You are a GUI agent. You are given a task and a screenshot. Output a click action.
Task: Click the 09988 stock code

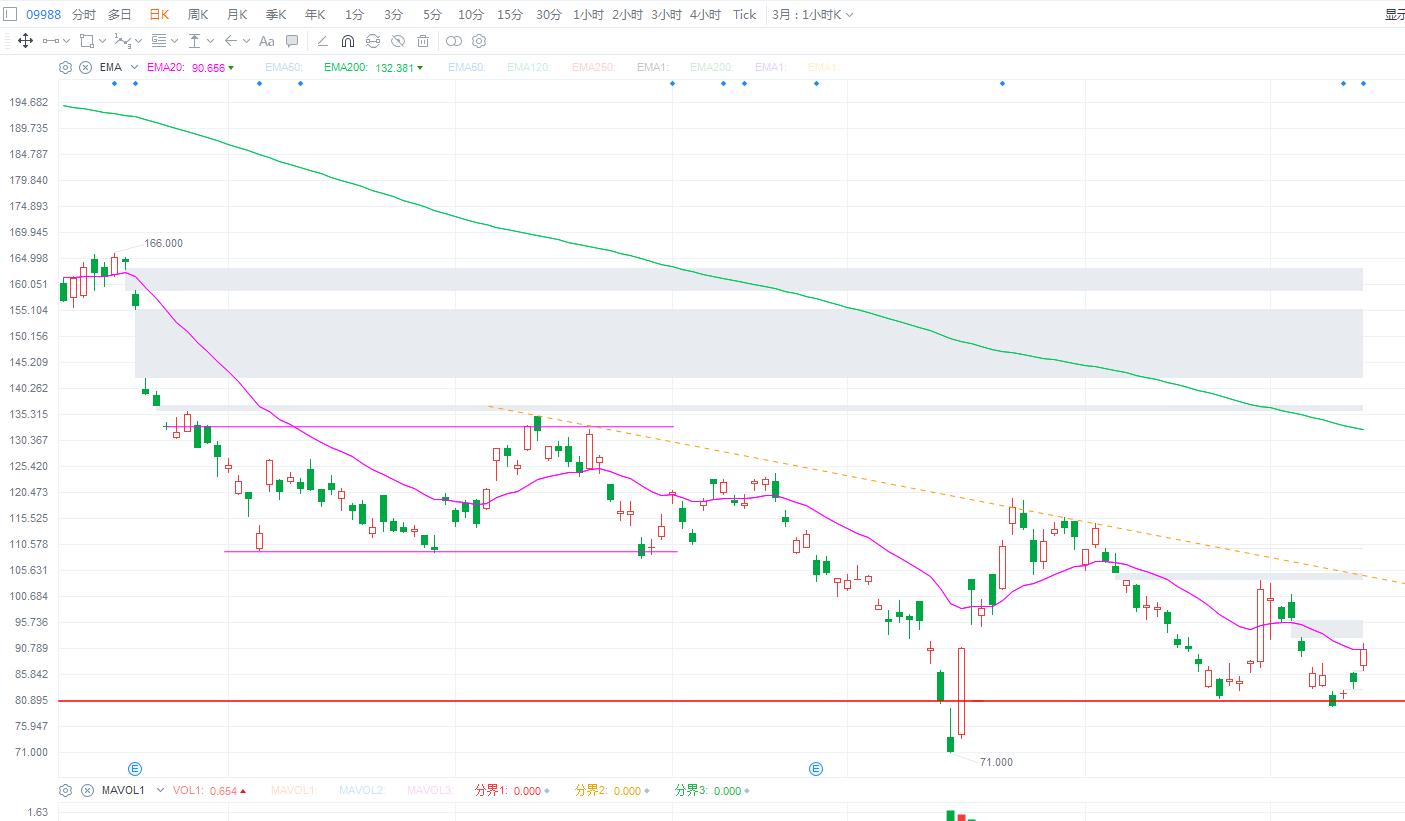coord(42,15)
